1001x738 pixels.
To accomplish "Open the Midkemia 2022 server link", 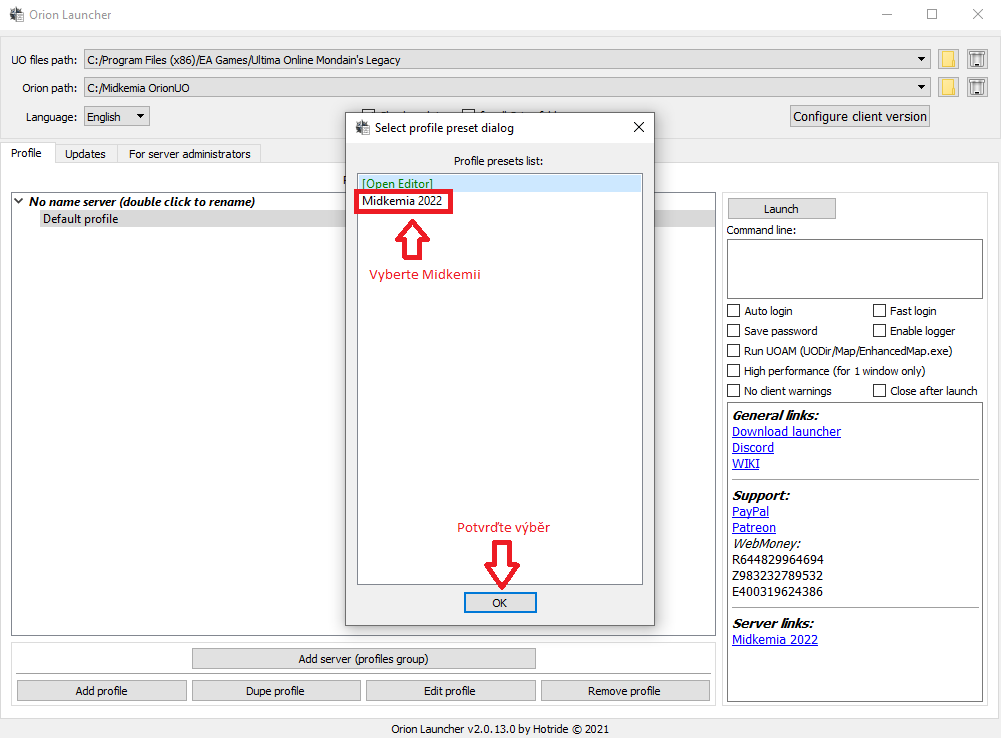I will pyautogui.click(x=774, y=640).
